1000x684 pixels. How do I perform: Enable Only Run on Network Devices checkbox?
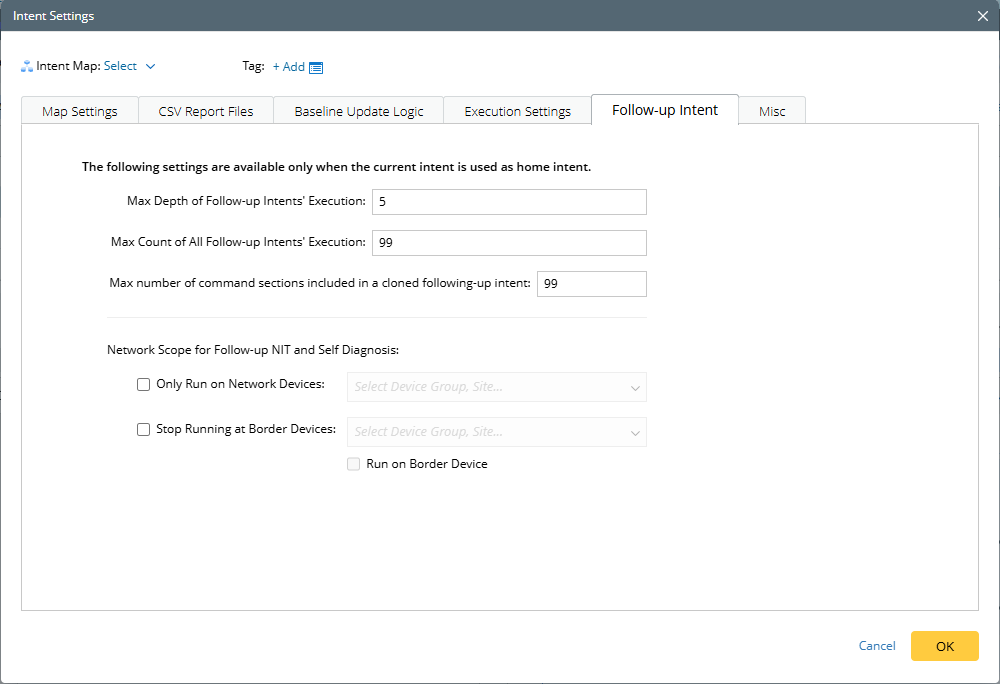click(144, 385)
